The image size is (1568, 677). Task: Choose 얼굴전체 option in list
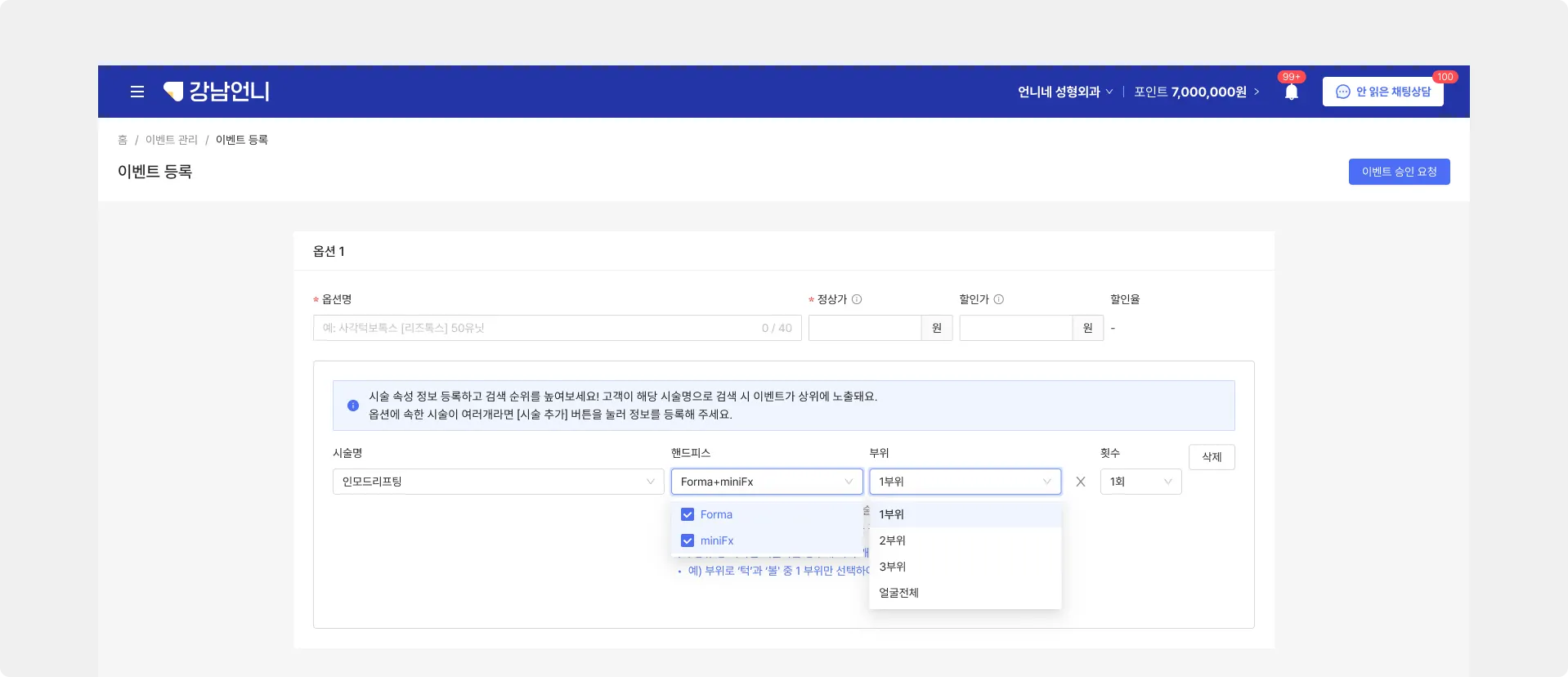pyautogui.click(x=899, y=593)
